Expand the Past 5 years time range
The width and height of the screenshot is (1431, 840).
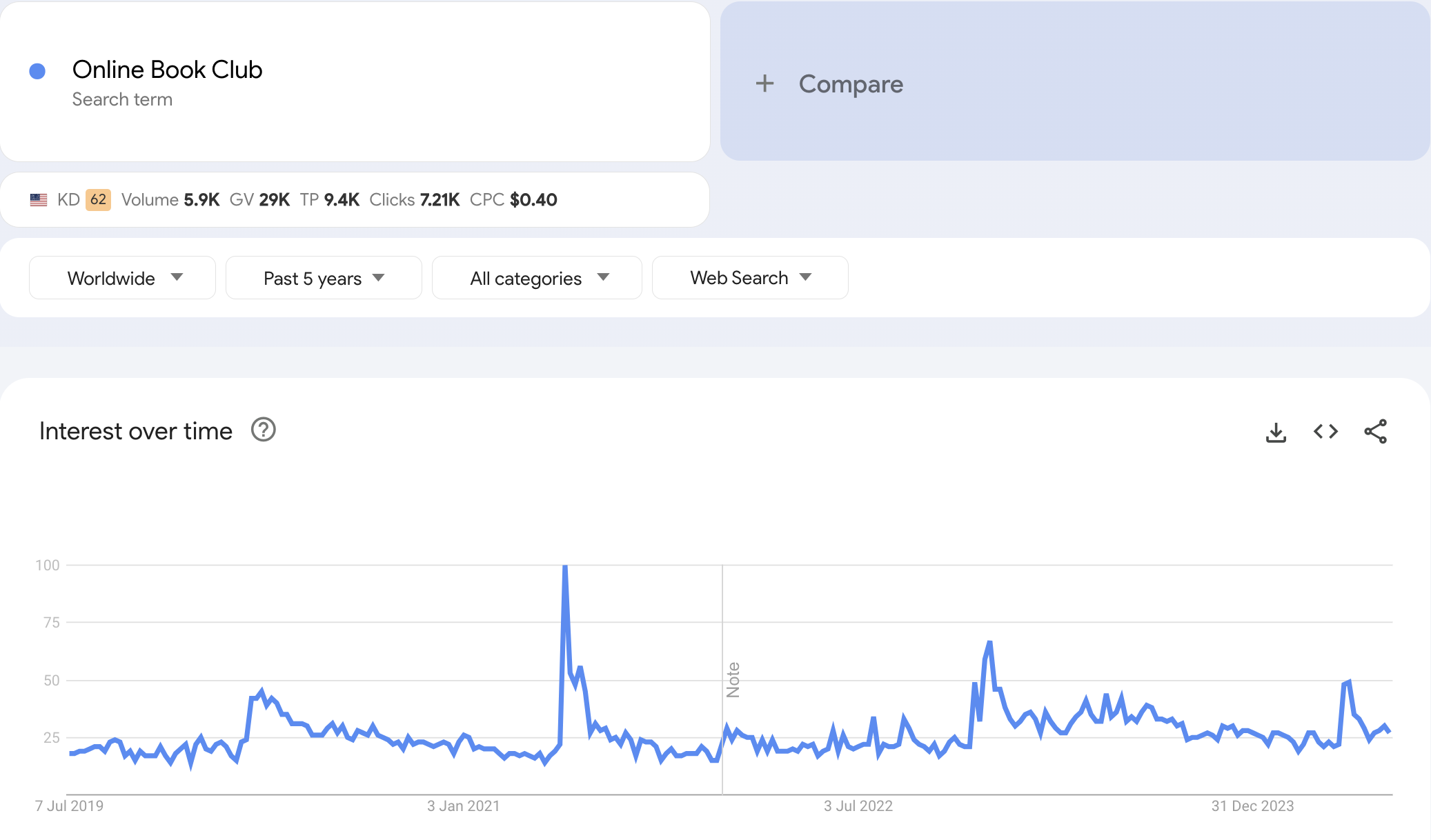click(324, 278)
